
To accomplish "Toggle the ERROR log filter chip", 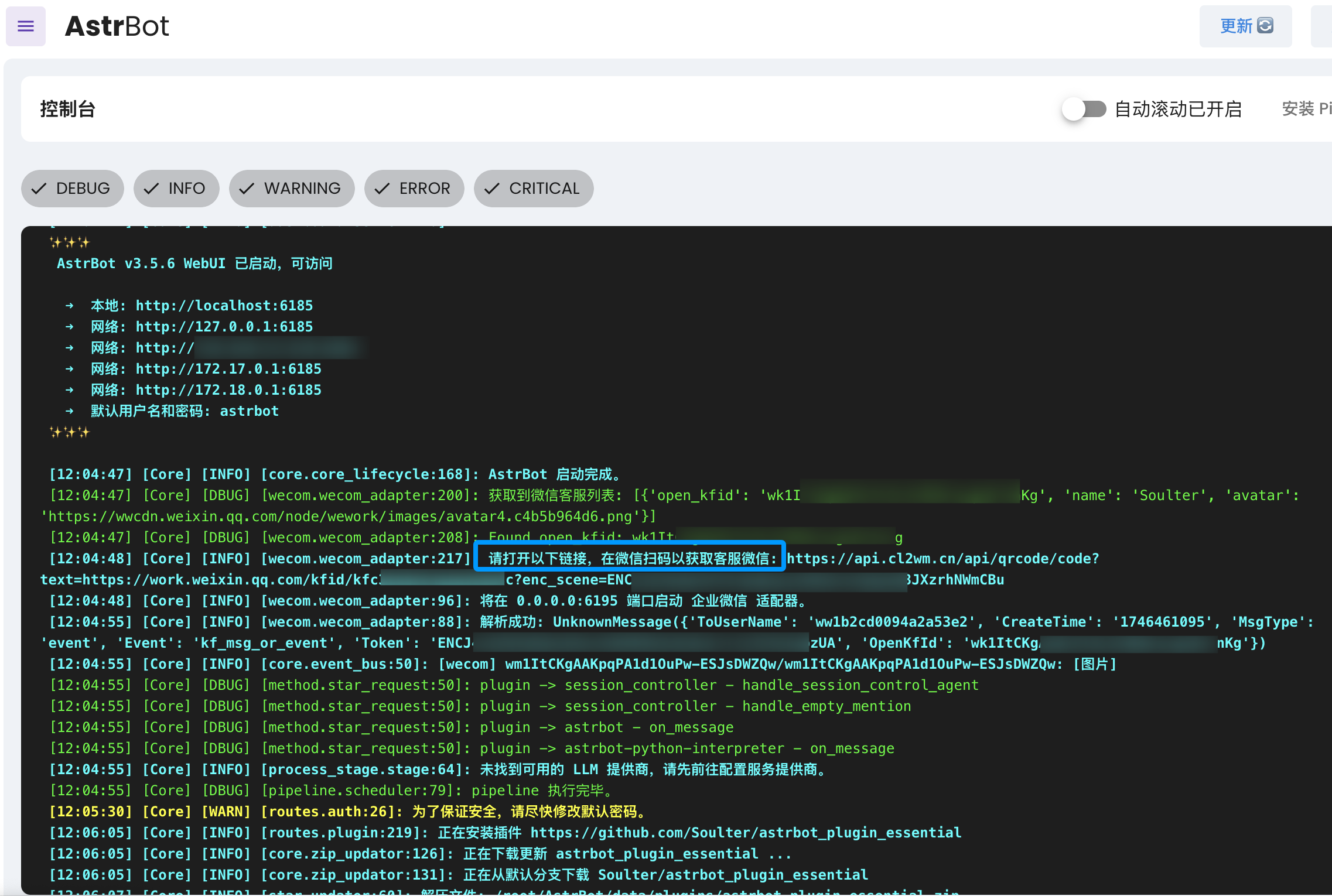I will 424,189.
